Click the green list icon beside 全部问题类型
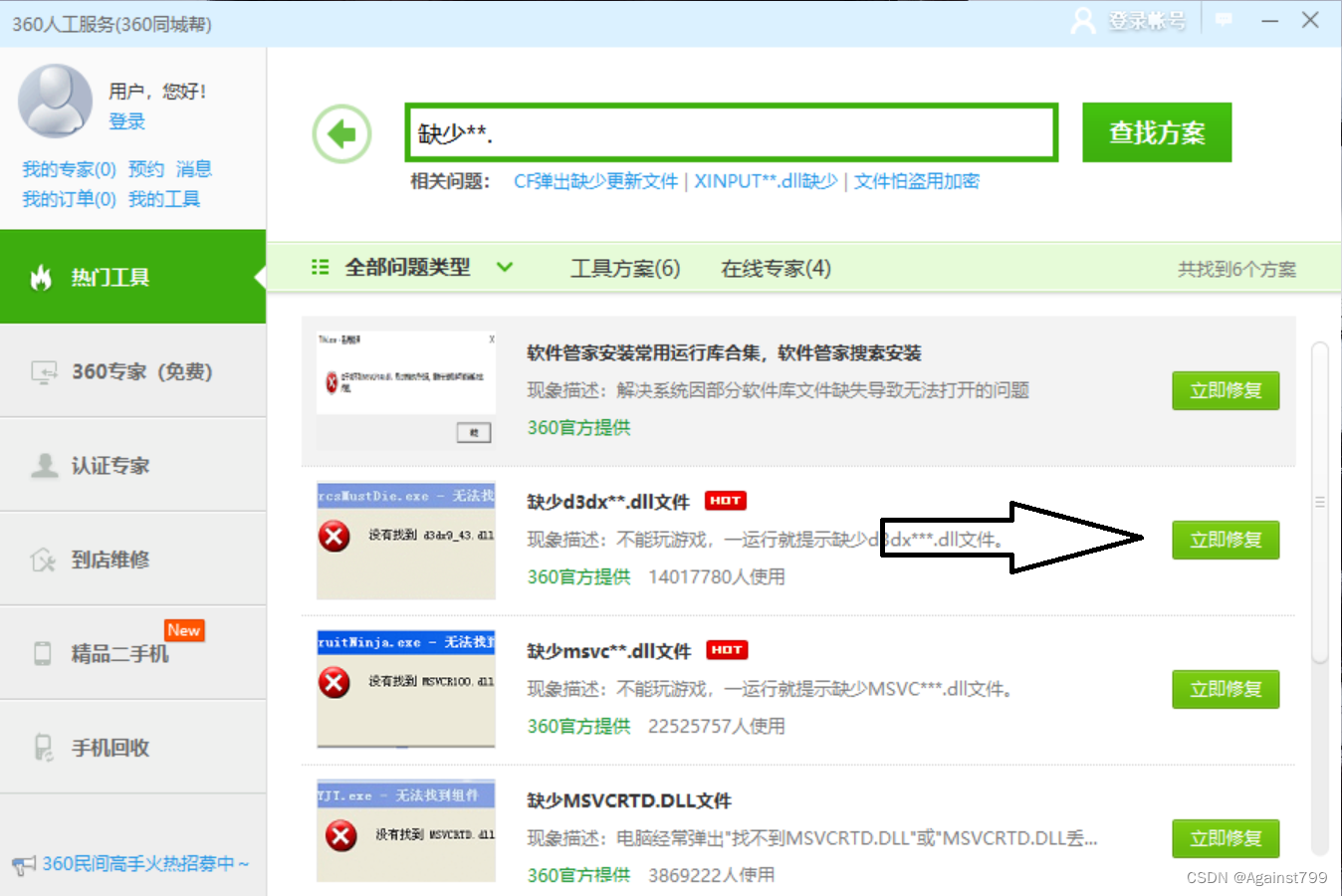The height and width of the screenshot is (896, 1342). [x=320, y=267]
